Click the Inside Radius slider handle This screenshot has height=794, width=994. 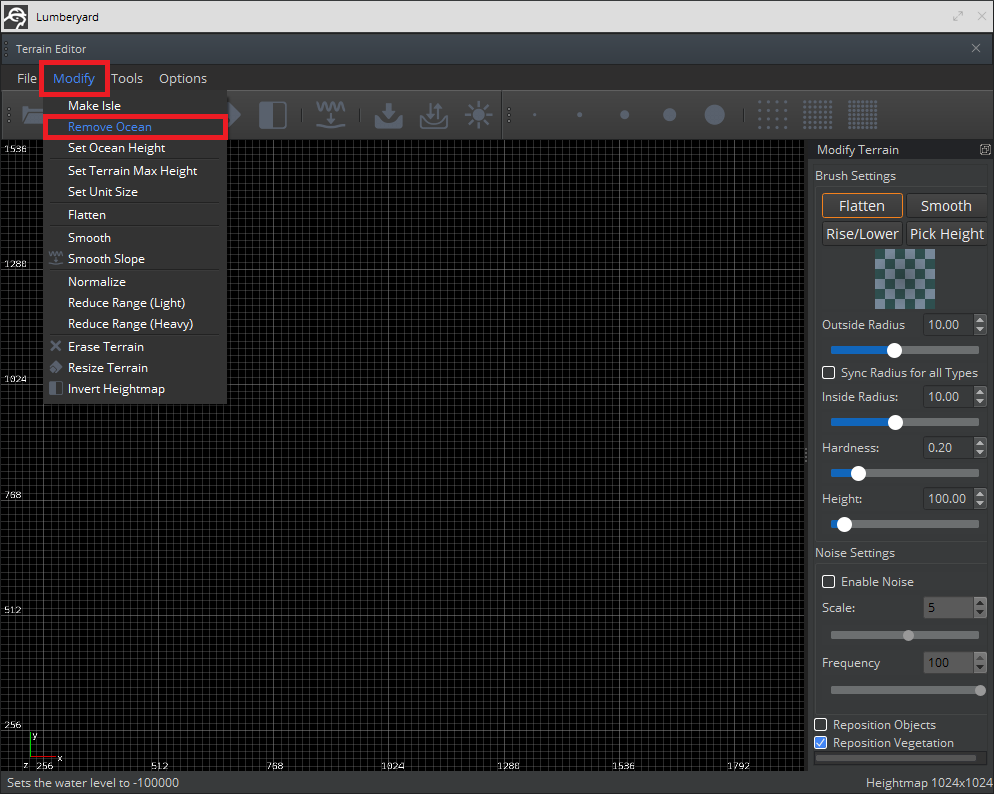click(x=895, y=422)
